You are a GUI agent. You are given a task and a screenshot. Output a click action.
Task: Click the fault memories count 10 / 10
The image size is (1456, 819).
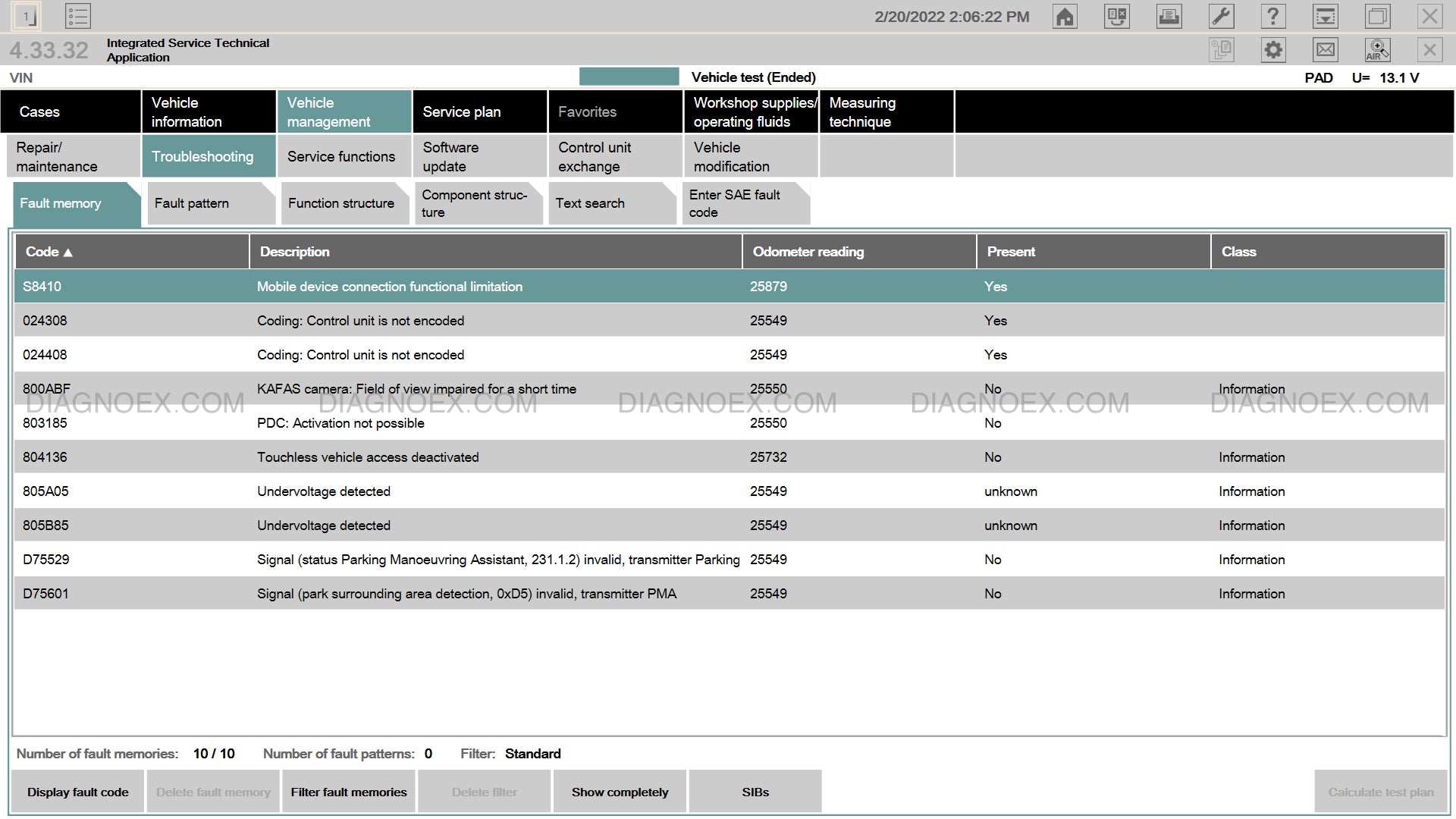214,754
